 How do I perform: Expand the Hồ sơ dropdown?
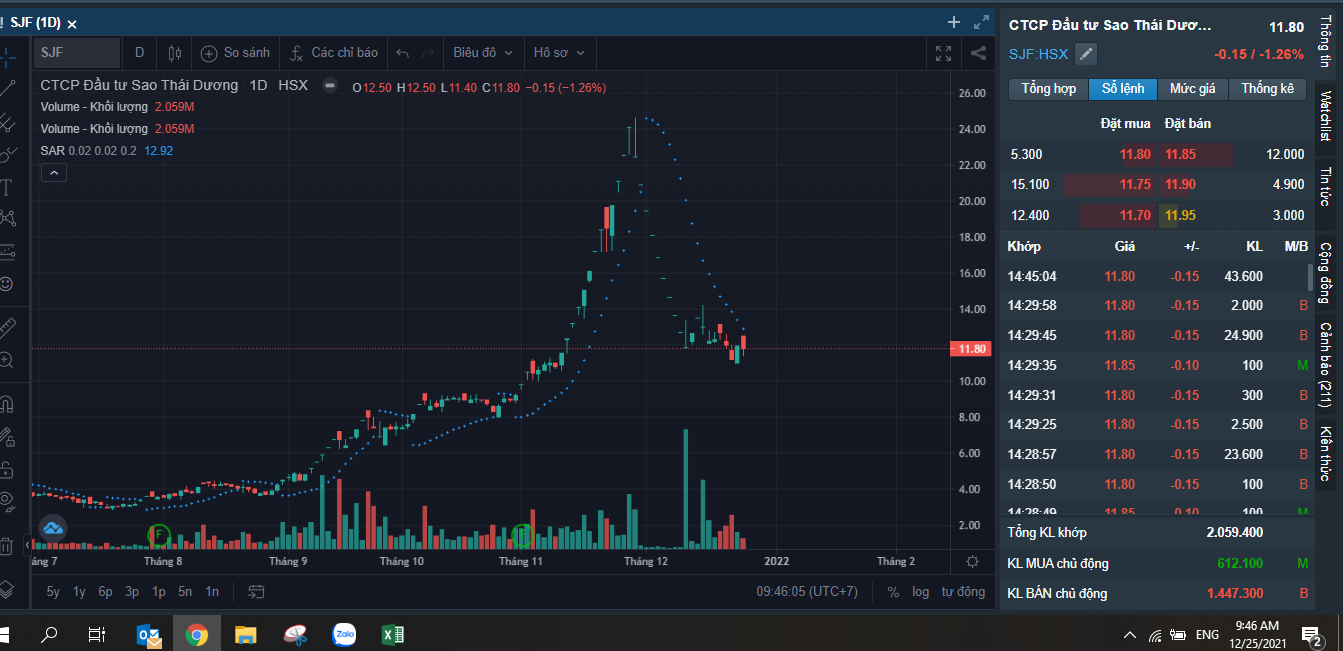559,53
